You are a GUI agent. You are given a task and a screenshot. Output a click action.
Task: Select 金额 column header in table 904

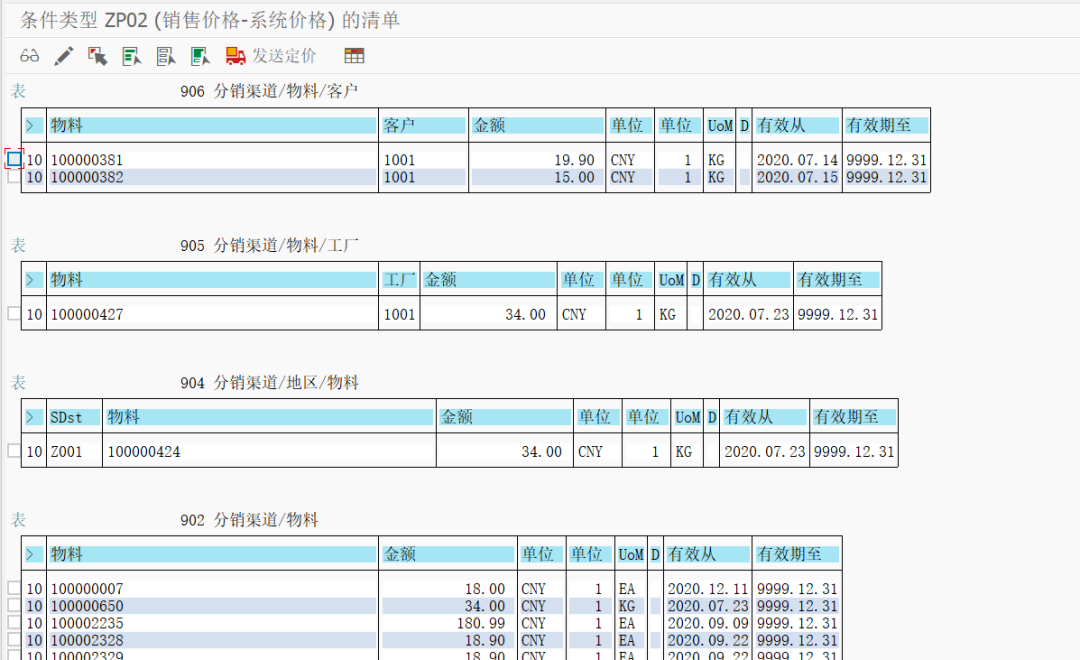coord(505,417)
